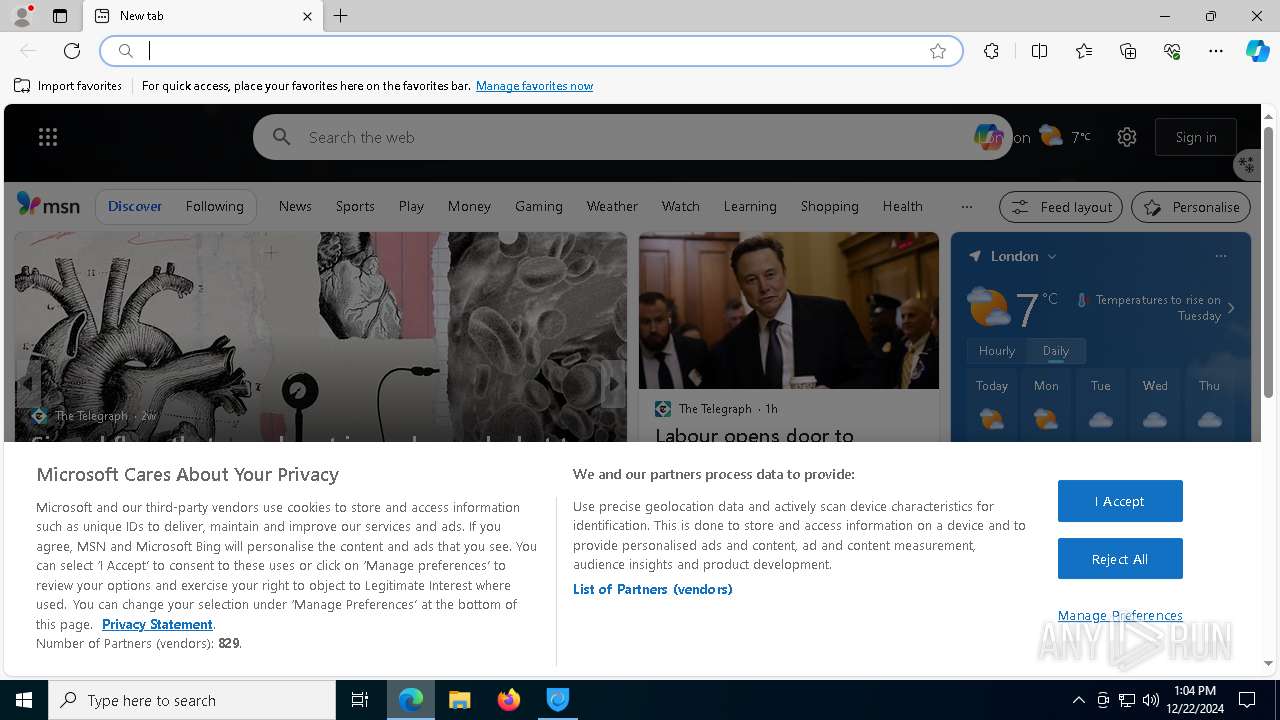Open the Edge profile icon
This screenshot has width=1280, height=720.
pyautogui.click(x=21, y=16)
